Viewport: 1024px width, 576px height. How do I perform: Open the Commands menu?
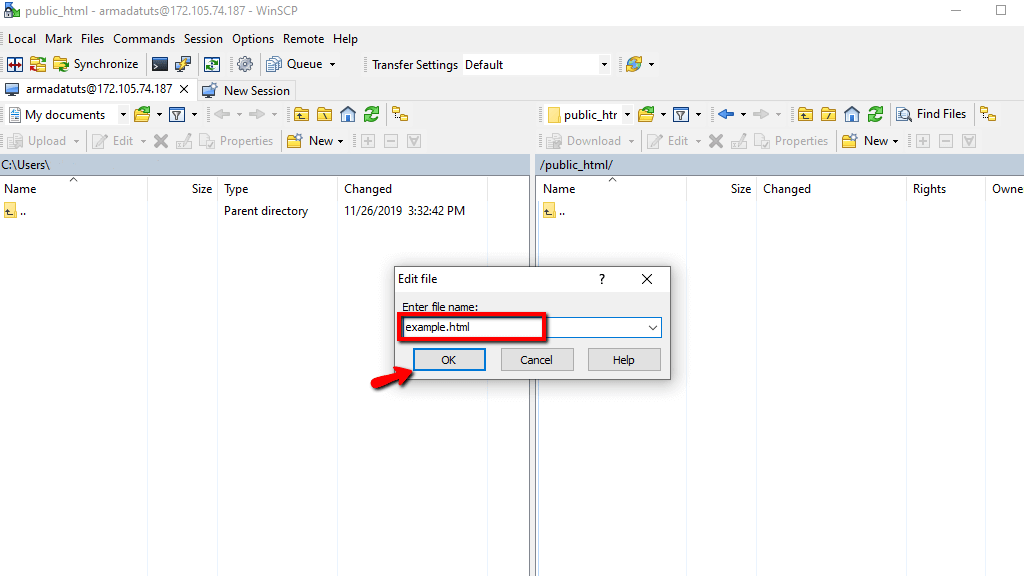point(144,39)
